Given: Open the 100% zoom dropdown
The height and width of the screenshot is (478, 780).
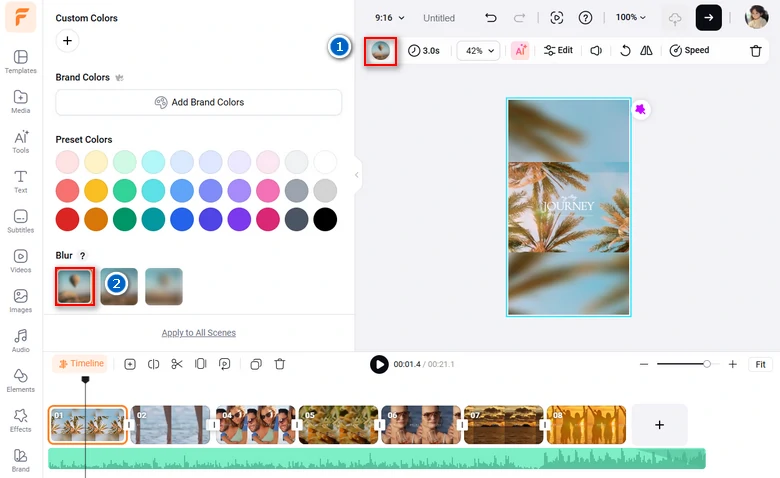Looking at the screenshot, I should (630, 18).
